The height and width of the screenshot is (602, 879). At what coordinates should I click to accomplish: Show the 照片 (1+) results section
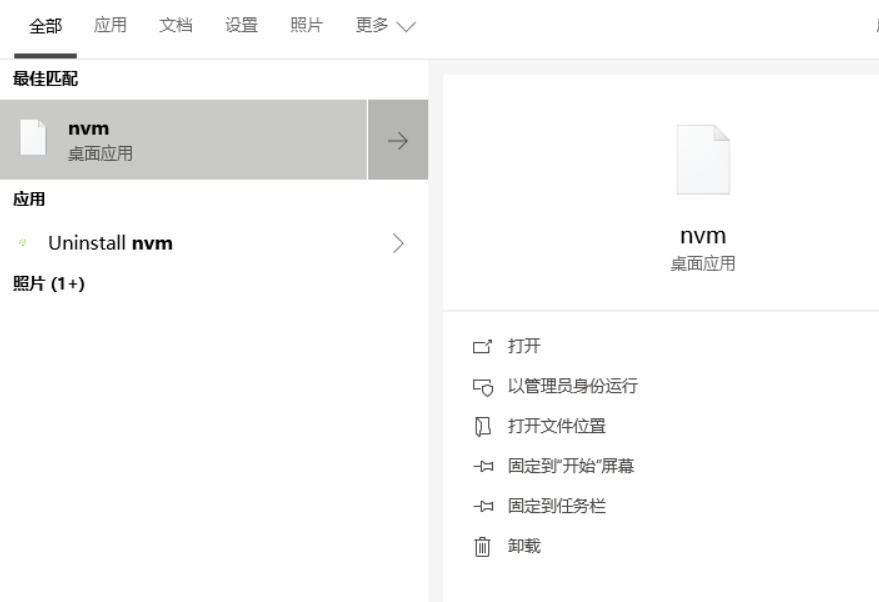pos(49,285)
